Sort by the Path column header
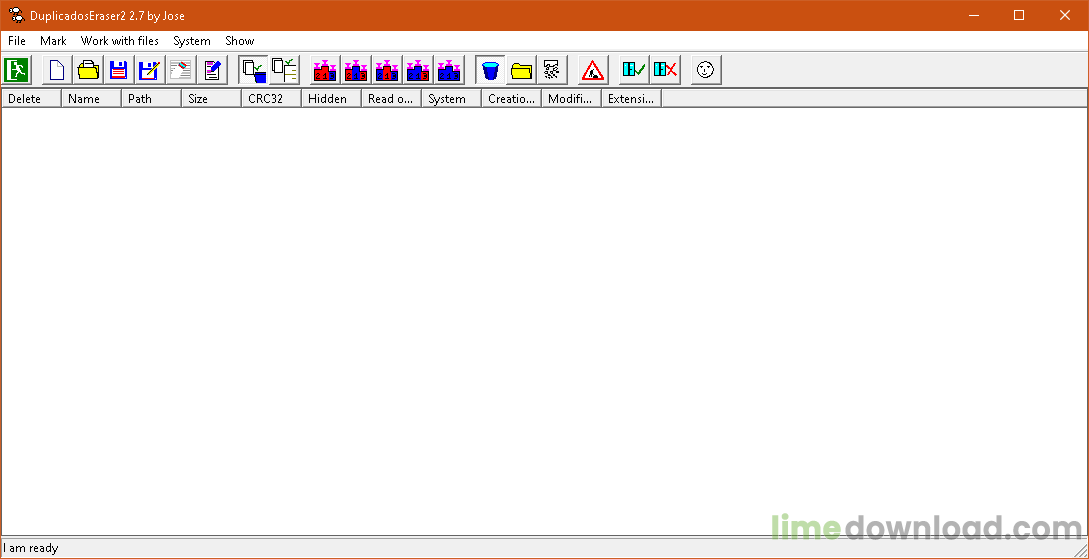The height and width of the screenshot is (559, 1089). click(151, 99)
